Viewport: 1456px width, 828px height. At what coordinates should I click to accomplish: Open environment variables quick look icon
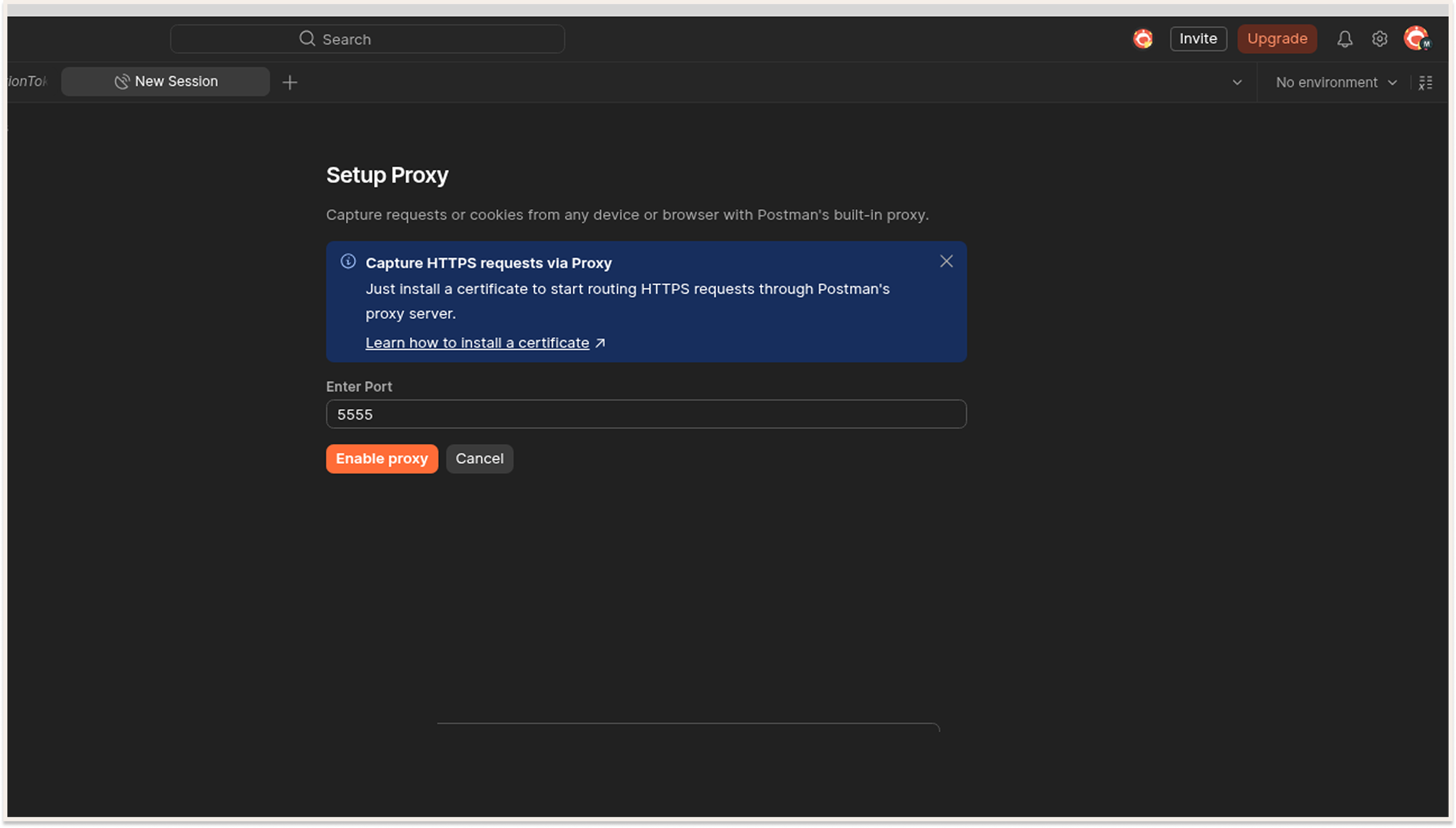pyautogui.click(x=1425, y=82)
